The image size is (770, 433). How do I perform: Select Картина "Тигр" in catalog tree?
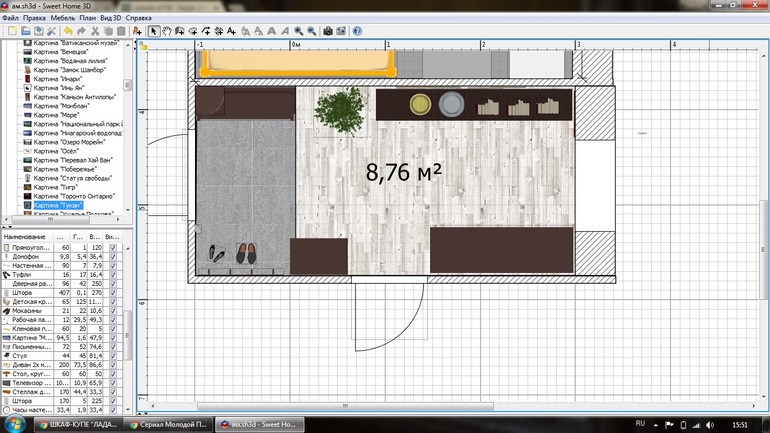pyautogui.click(x=55, y=187)
